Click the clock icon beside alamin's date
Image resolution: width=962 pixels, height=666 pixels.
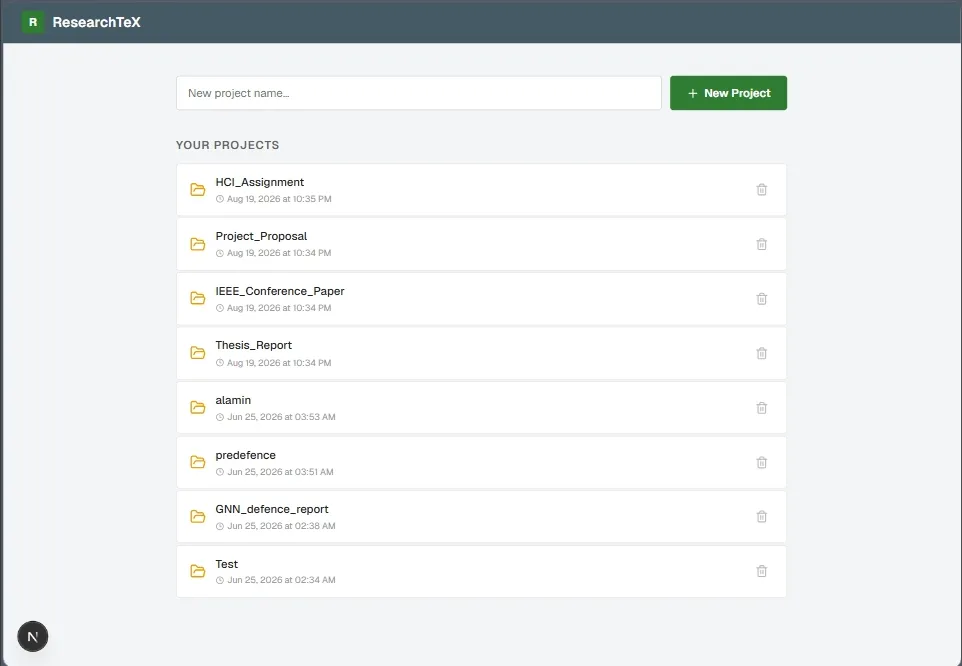pyautogui.click(x=220, y=417)
